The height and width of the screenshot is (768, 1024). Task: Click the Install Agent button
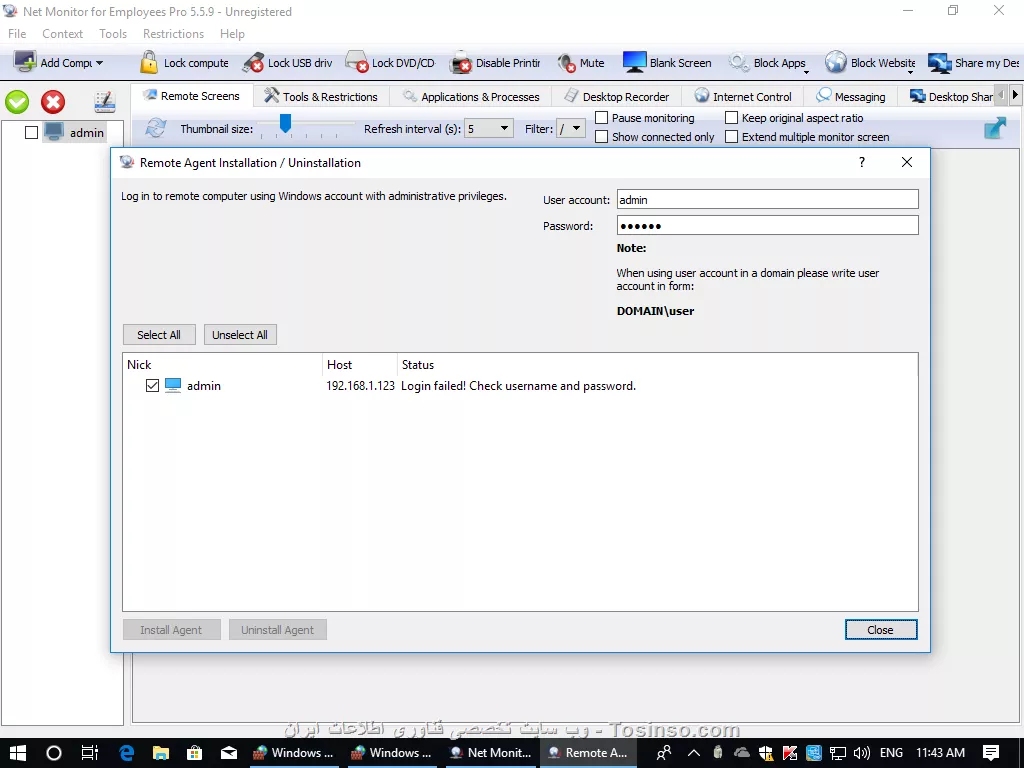[171, 630]
